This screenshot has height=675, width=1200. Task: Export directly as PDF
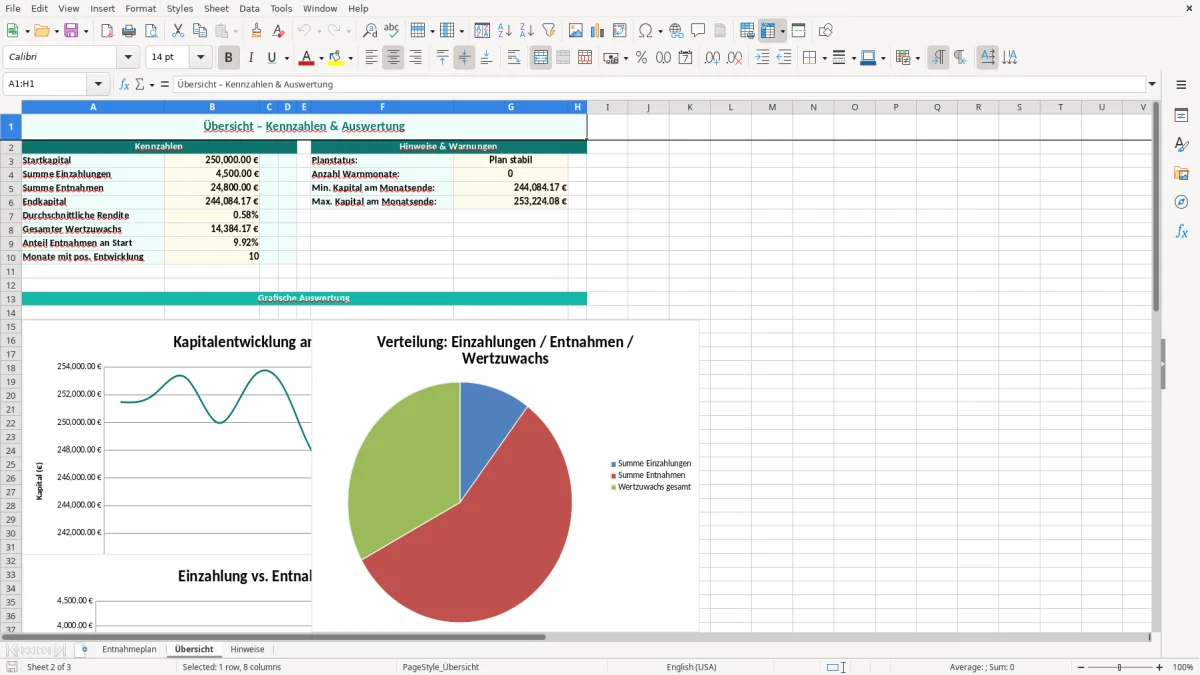click(107, 31)
